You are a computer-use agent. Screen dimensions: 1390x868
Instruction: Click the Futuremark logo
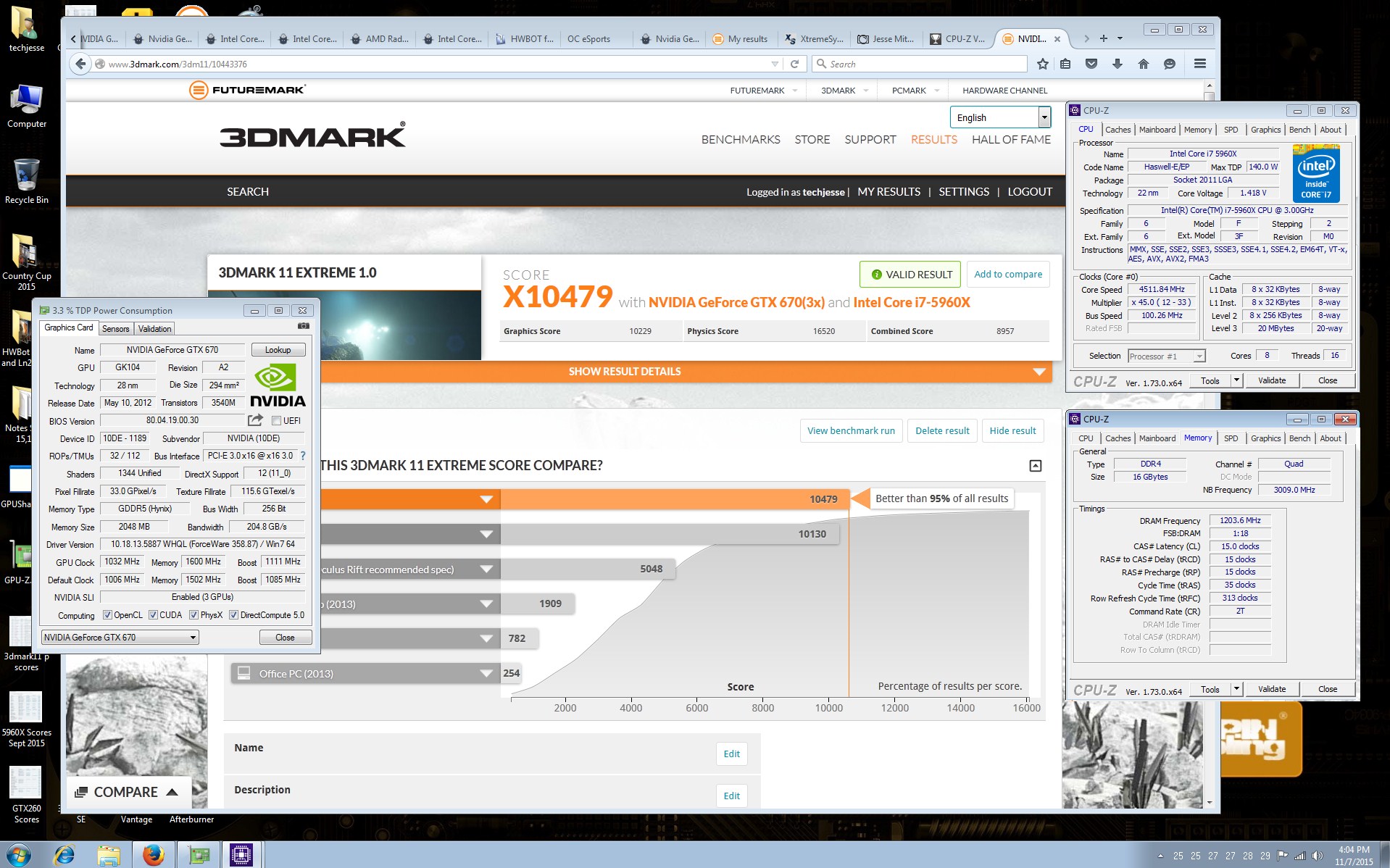tap(247, 90)
